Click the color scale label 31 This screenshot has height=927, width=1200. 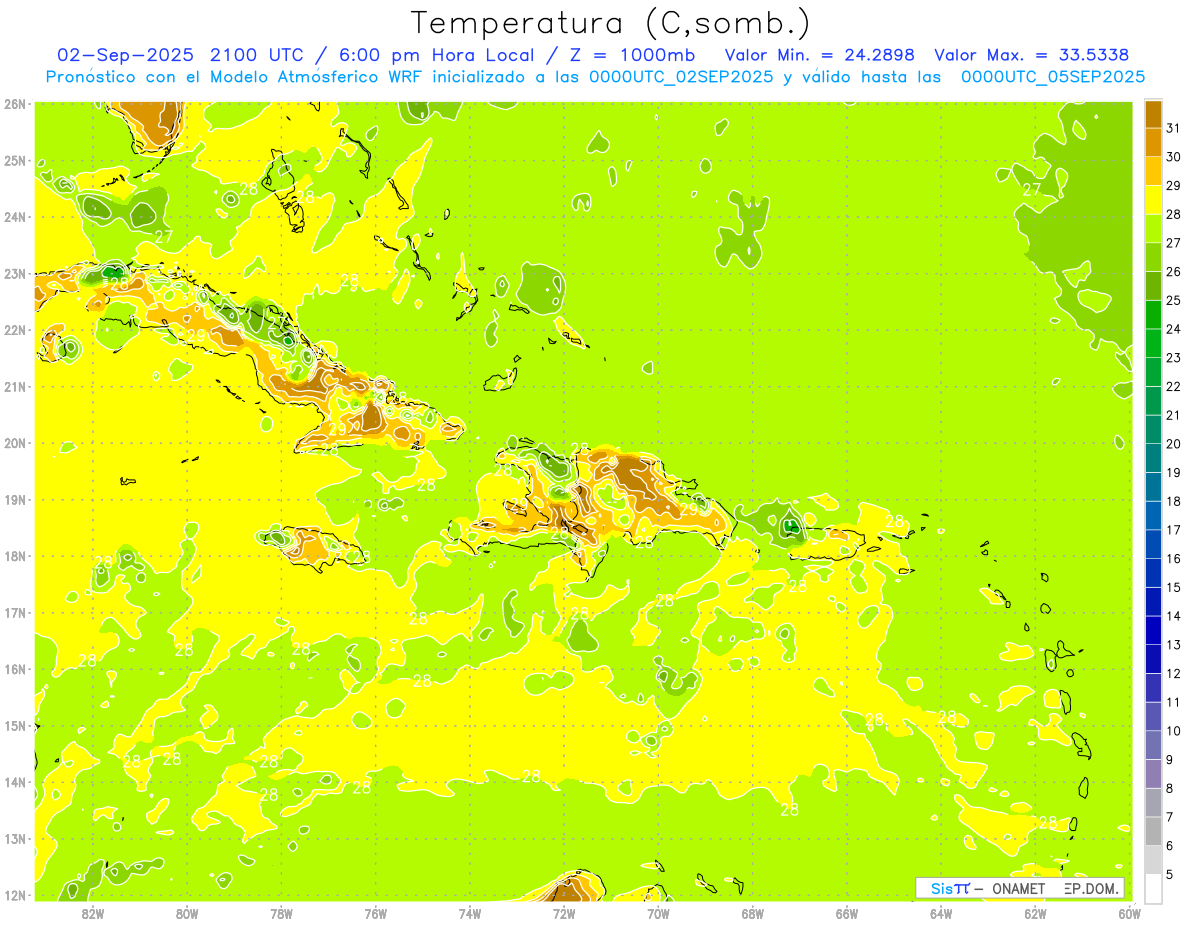click(1174, 128)
